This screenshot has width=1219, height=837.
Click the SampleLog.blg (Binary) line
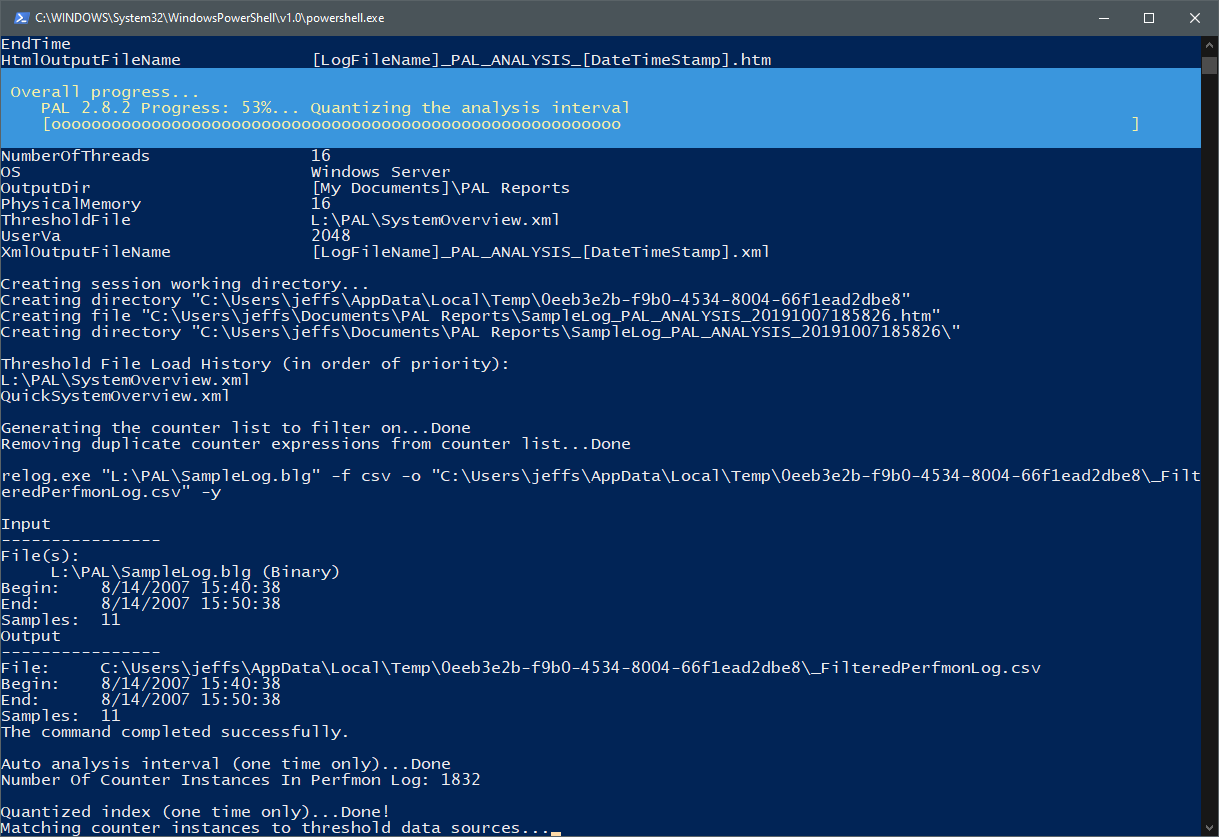click(x=196, y=572)
